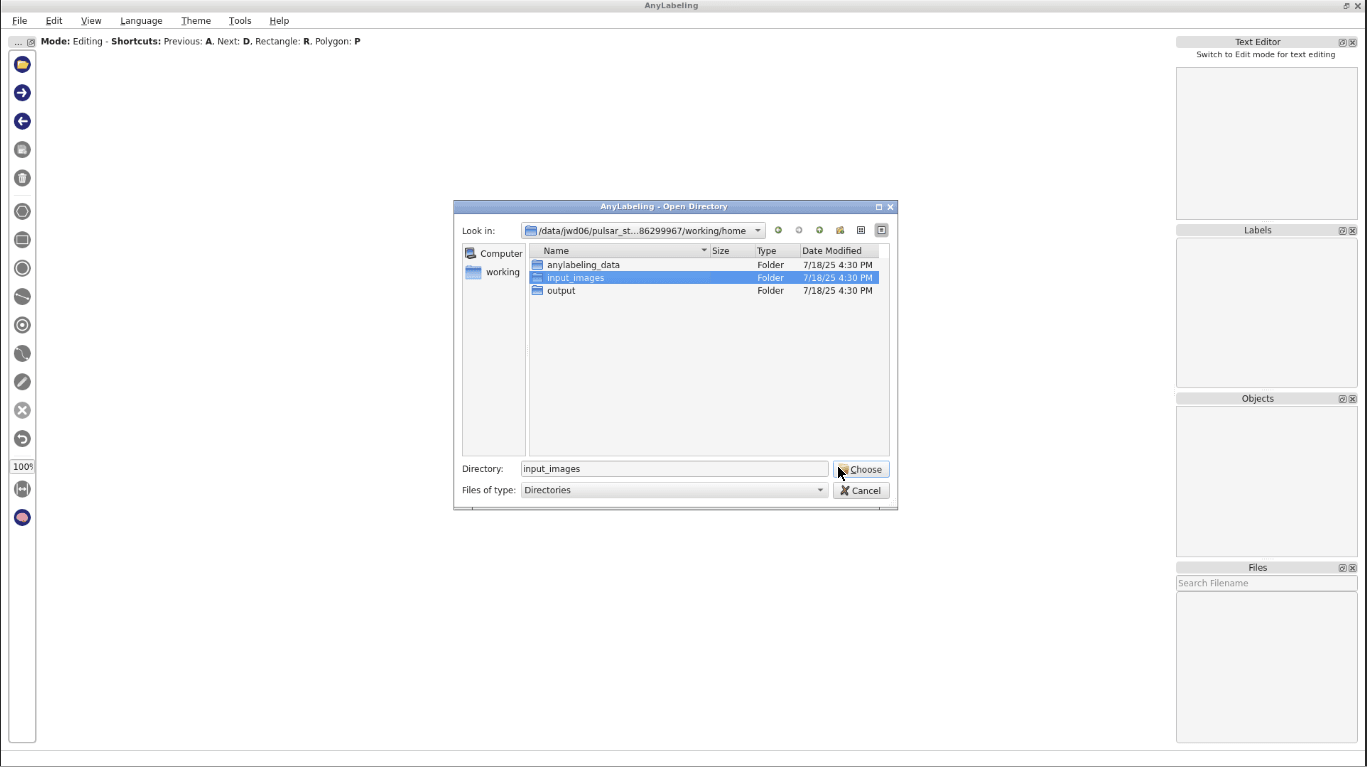Click the Edit shapes pencil icon
The image size is (1367, 767).
(22, 382)
